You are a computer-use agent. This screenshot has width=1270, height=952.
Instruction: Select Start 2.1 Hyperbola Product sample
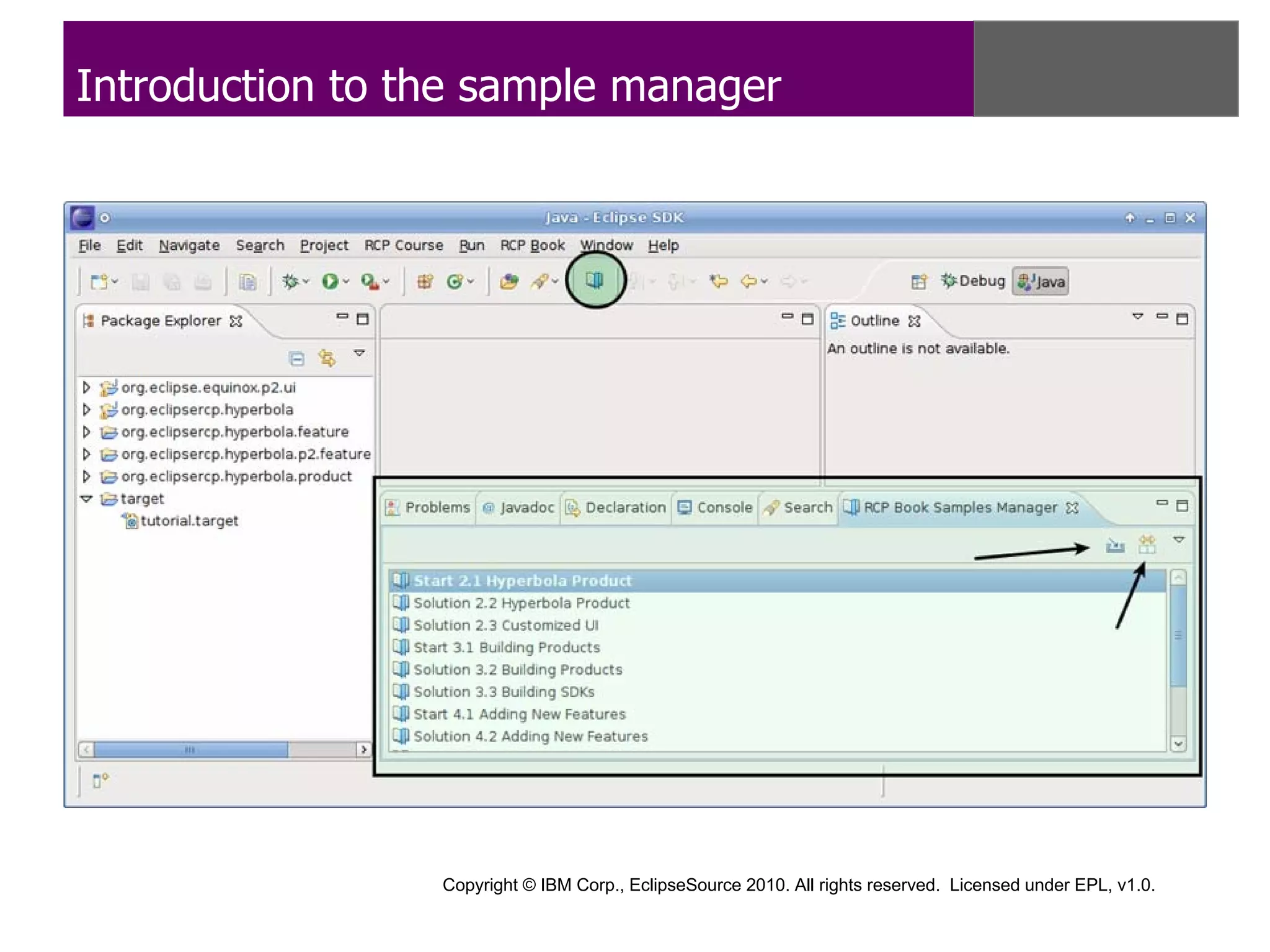pos(777,581)
